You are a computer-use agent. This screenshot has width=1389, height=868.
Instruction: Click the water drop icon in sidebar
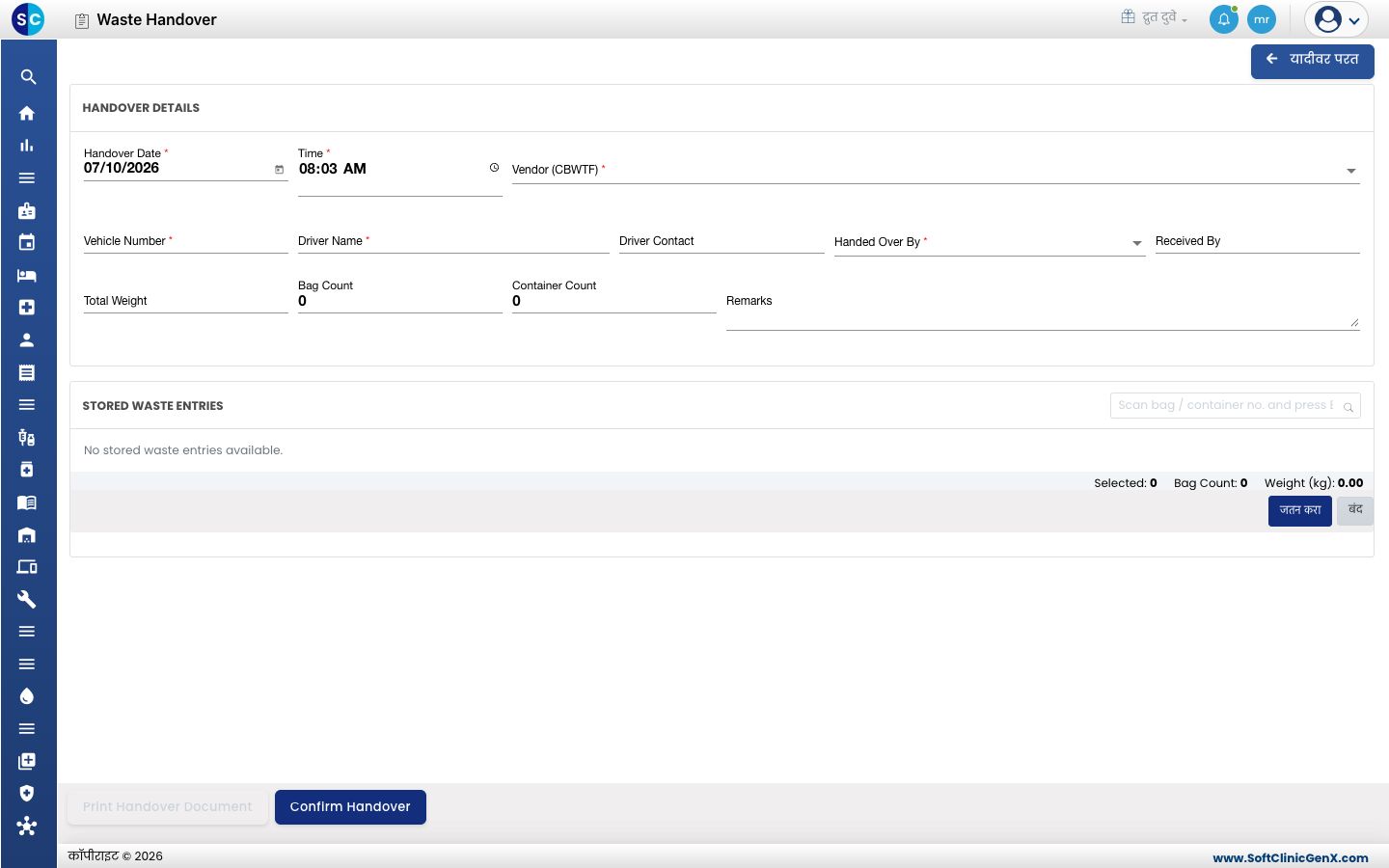[27, 696]
